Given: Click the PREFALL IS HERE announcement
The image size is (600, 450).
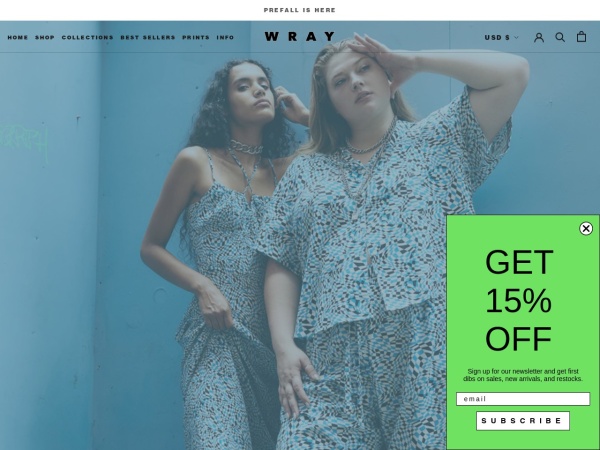Looking at the screenshot, I should [x=300, y=10].
